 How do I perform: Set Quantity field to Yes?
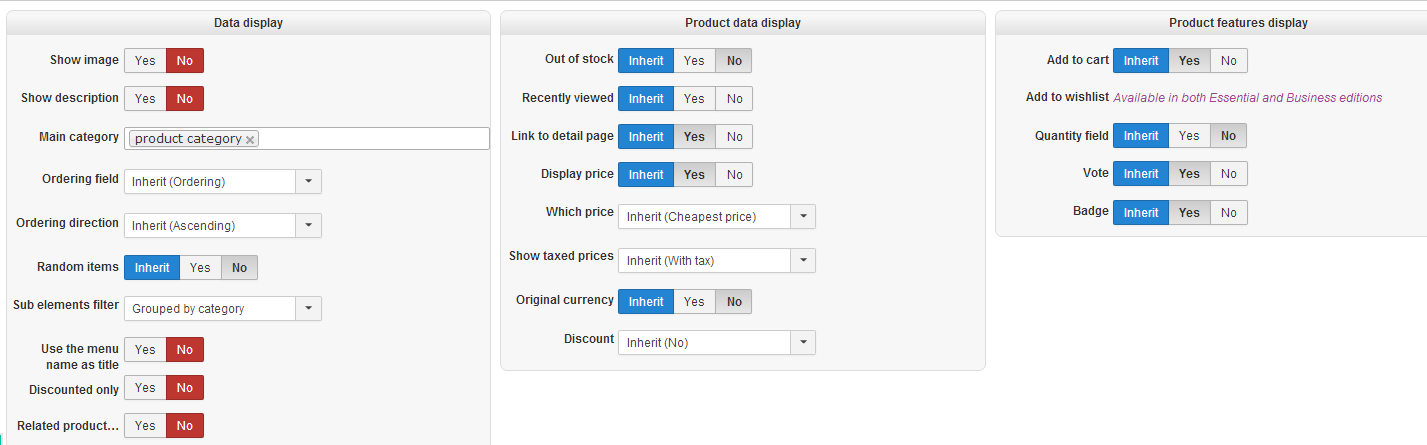[x=1189, y=136]
